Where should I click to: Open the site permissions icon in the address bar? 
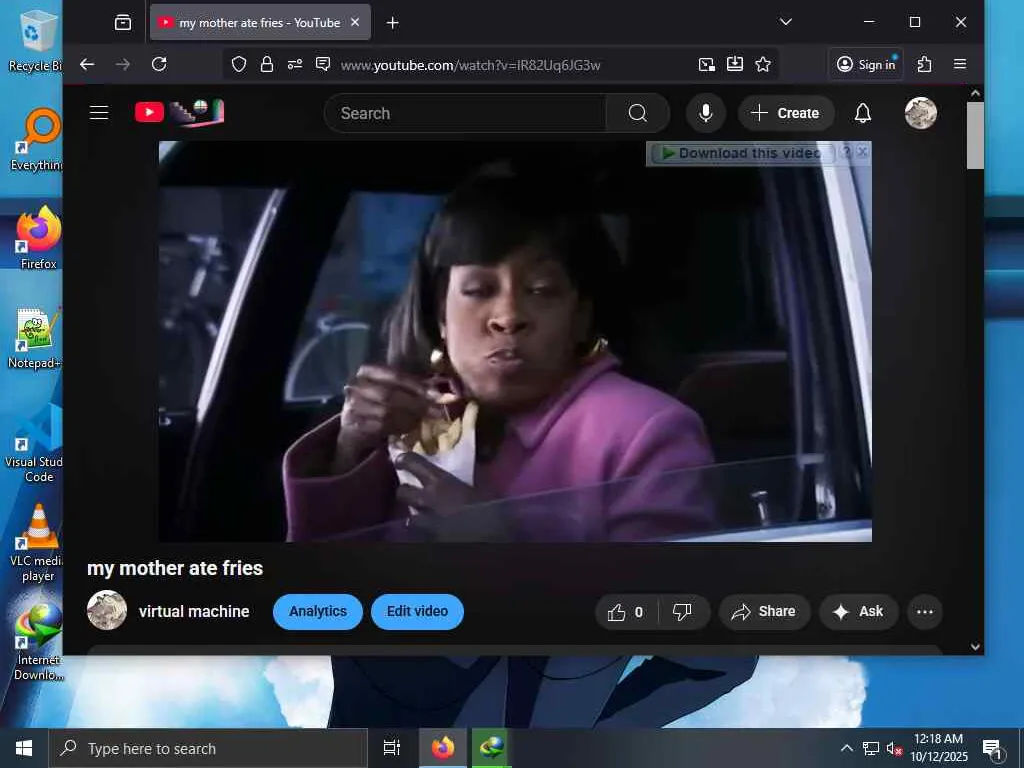tap(295, 64)
